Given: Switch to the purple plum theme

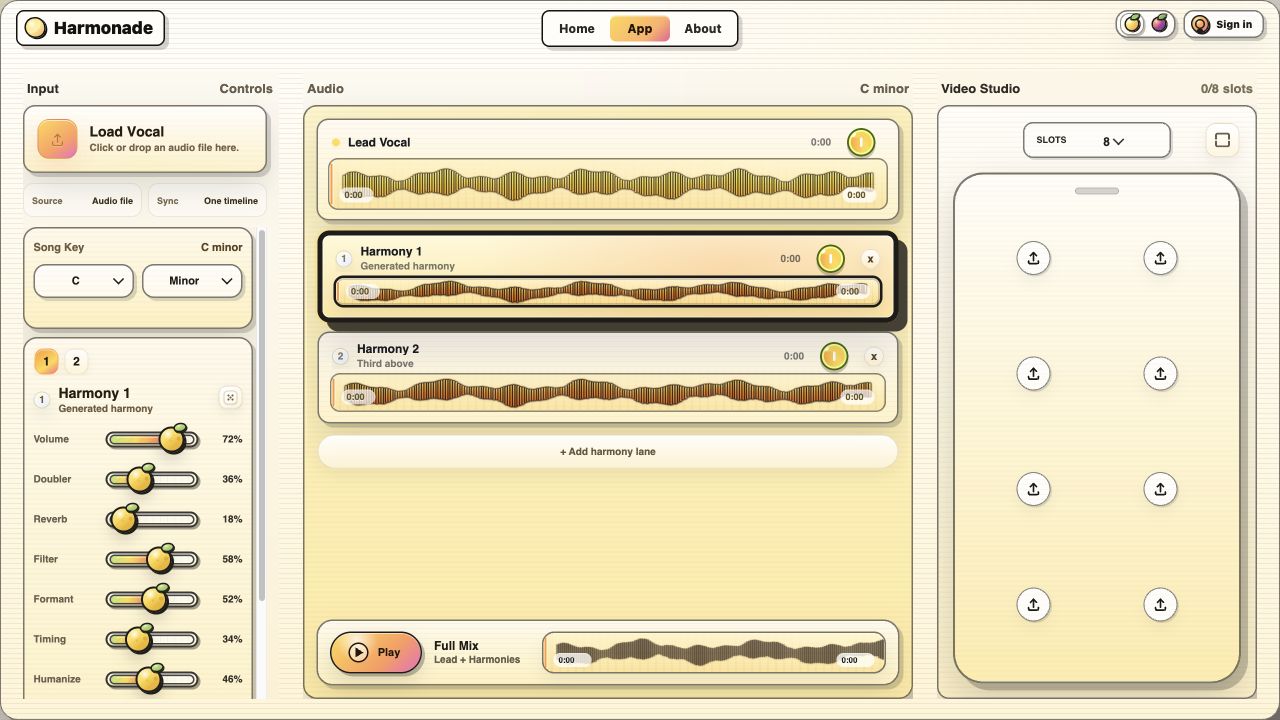Looking at the screenshot, I should pos(1160,24).
